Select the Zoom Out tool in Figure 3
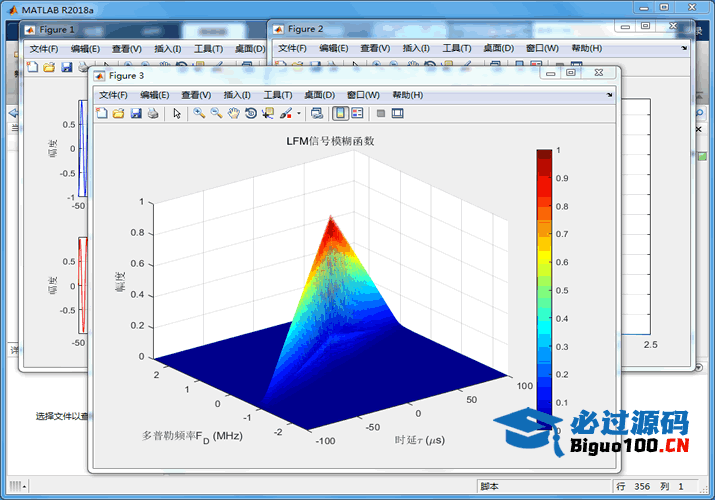This screenshot has width=715, height=500. [x=216, y=114]
